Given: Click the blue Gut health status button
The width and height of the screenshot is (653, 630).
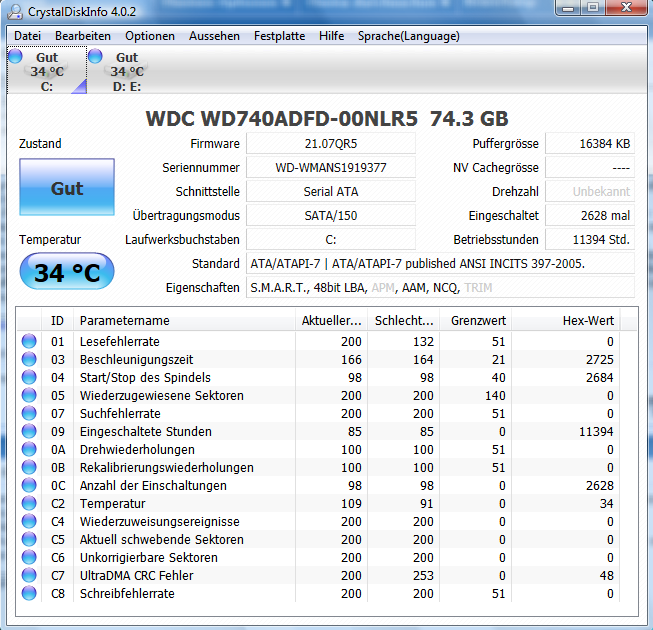Looking at the screenshot, I should point(67,187).
